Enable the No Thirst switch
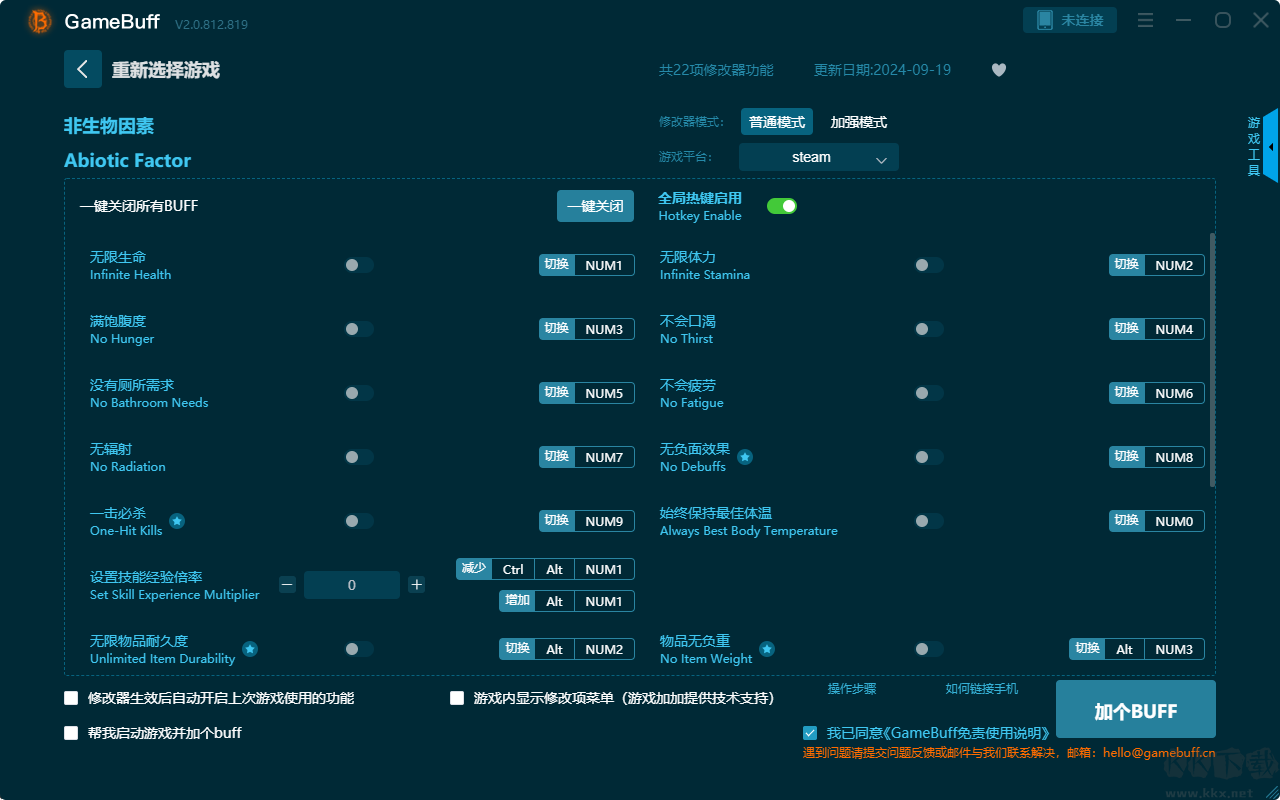Viewport: 1280px width, 800px height. pos(929,329)
